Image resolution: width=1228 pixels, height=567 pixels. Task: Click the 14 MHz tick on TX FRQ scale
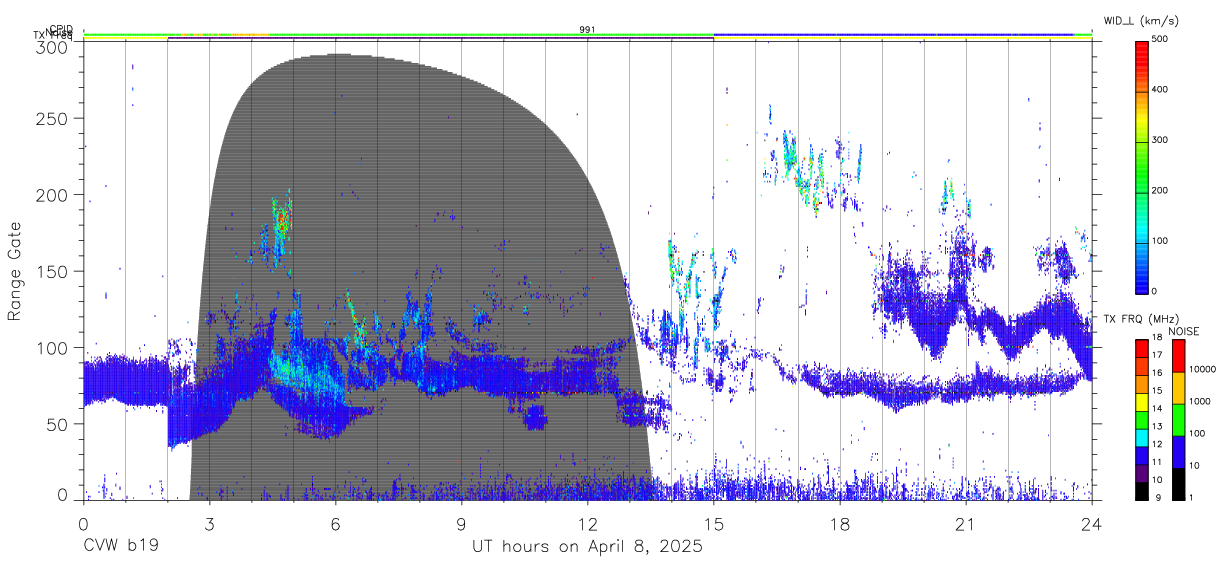(x=1158, y=409)
